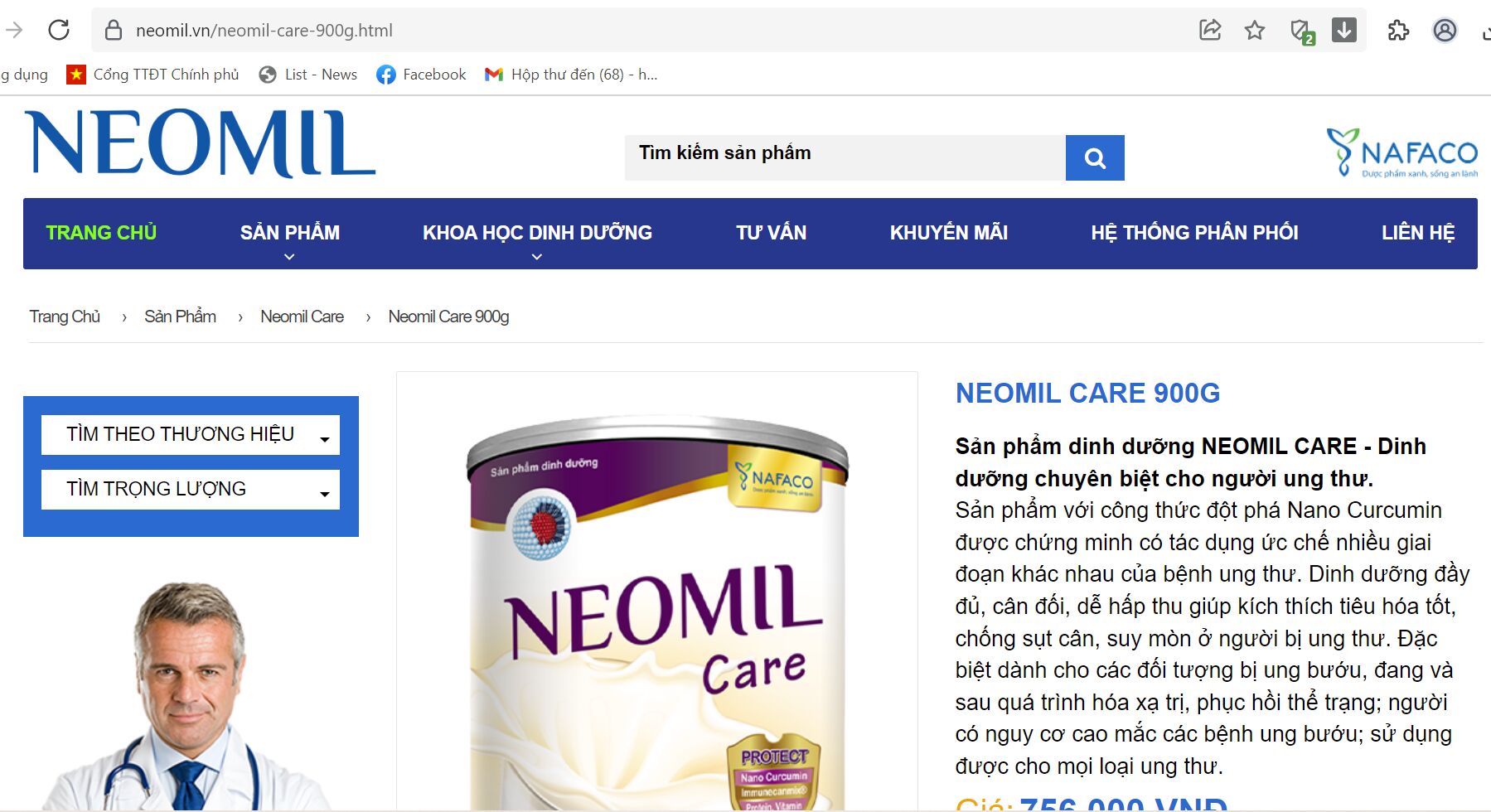Expand the chevron under KHOA HỌC DINH DƯỠNG
Image resolution: width=1491 pixels, height=812 pixels.
tap(537, 257)
